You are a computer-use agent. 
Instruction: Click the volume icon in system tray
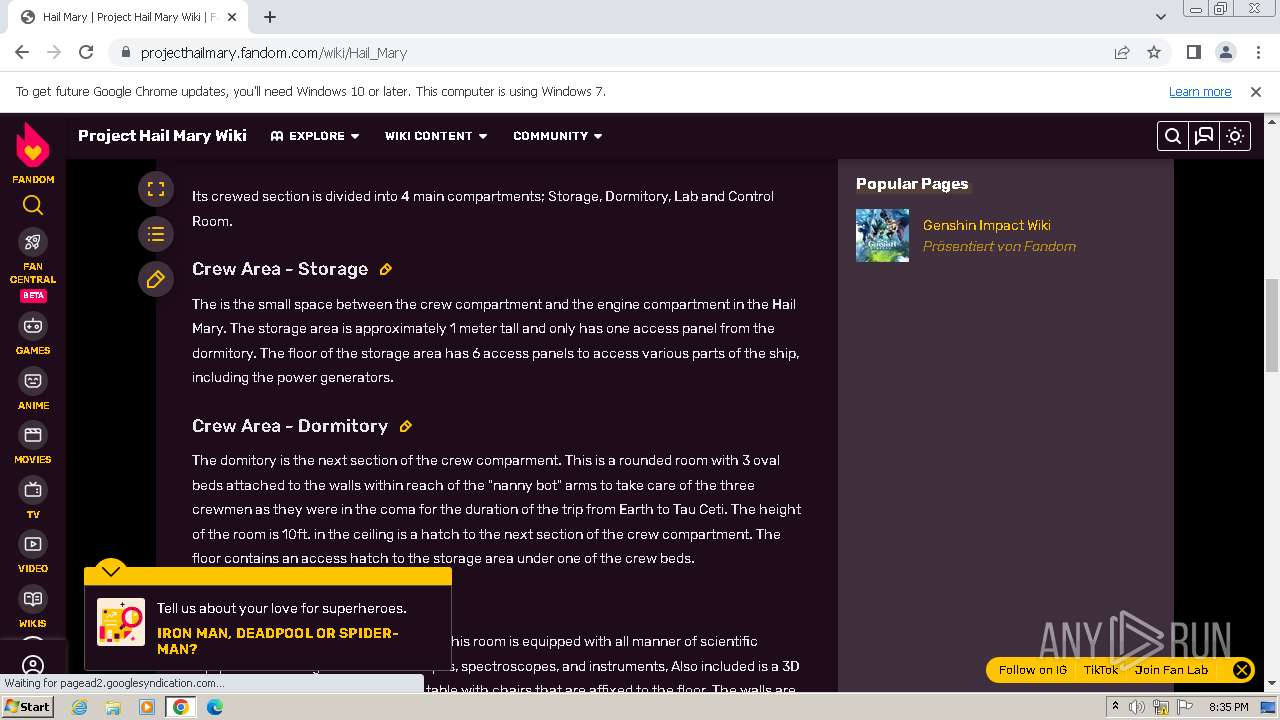pos(1137,707)
